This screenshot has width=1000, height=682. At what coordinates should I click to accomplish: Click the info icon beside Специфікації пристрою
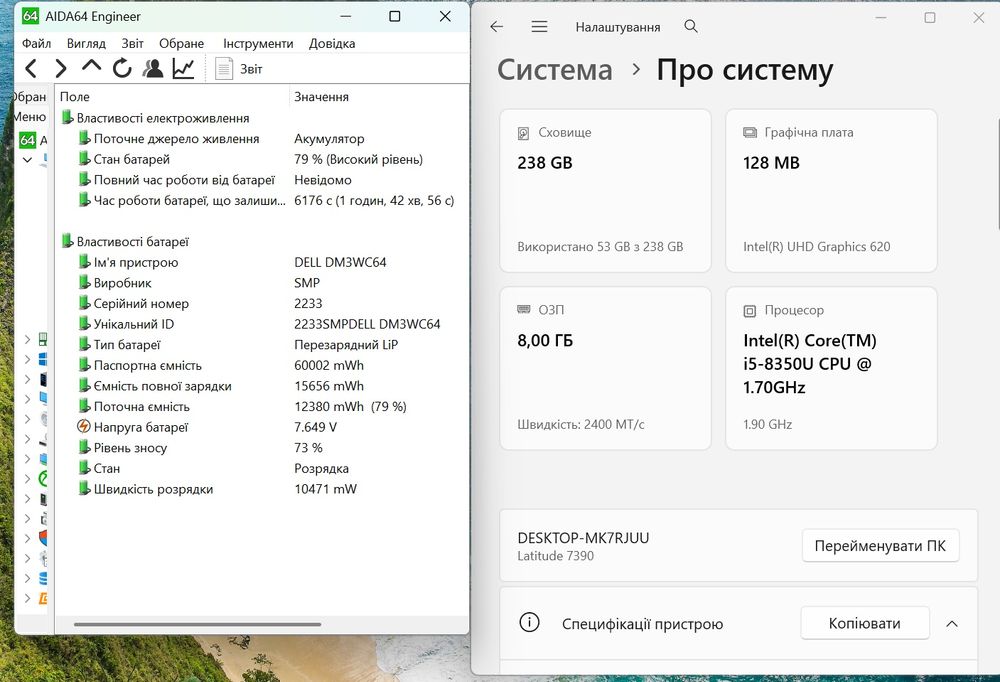coord(529,622)
